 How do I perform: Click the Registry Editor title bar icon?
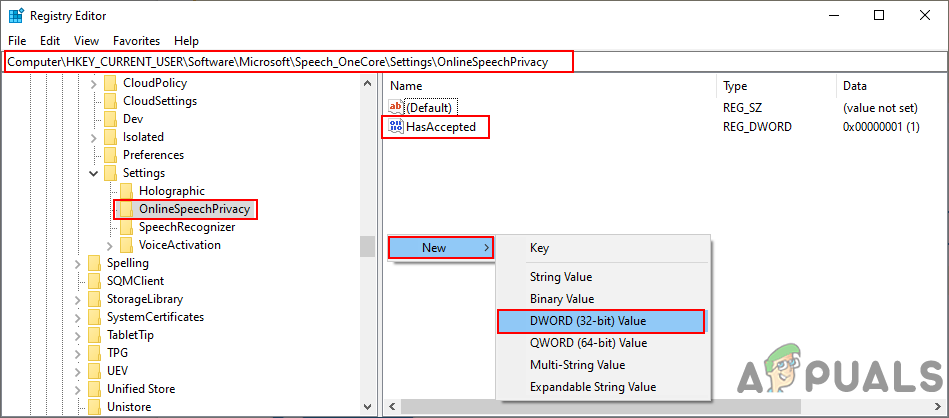(16, 16)
